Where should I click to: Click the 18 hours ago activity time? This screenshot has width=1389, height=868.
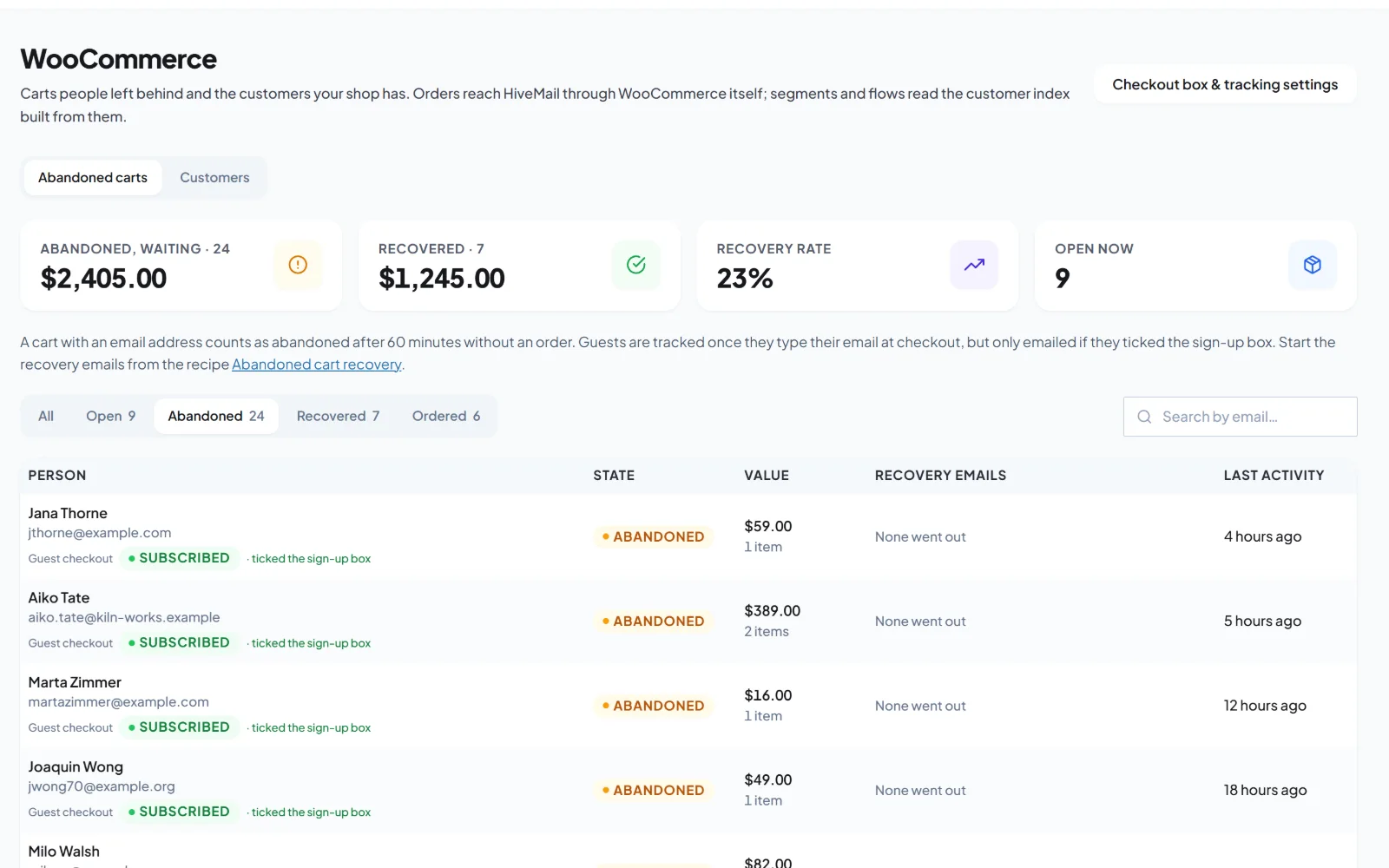(x=1265, y=790)
